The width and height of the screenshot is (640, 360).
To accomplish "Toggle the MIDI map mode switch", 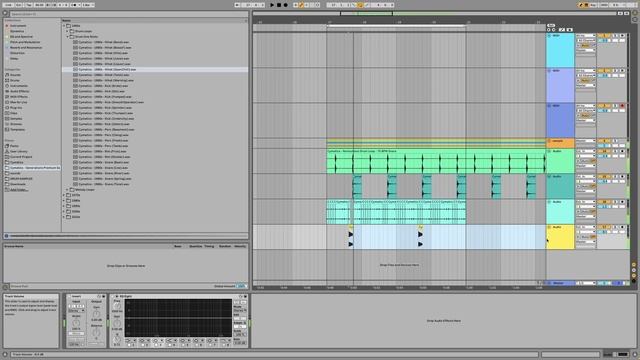I will coord(604,5).
